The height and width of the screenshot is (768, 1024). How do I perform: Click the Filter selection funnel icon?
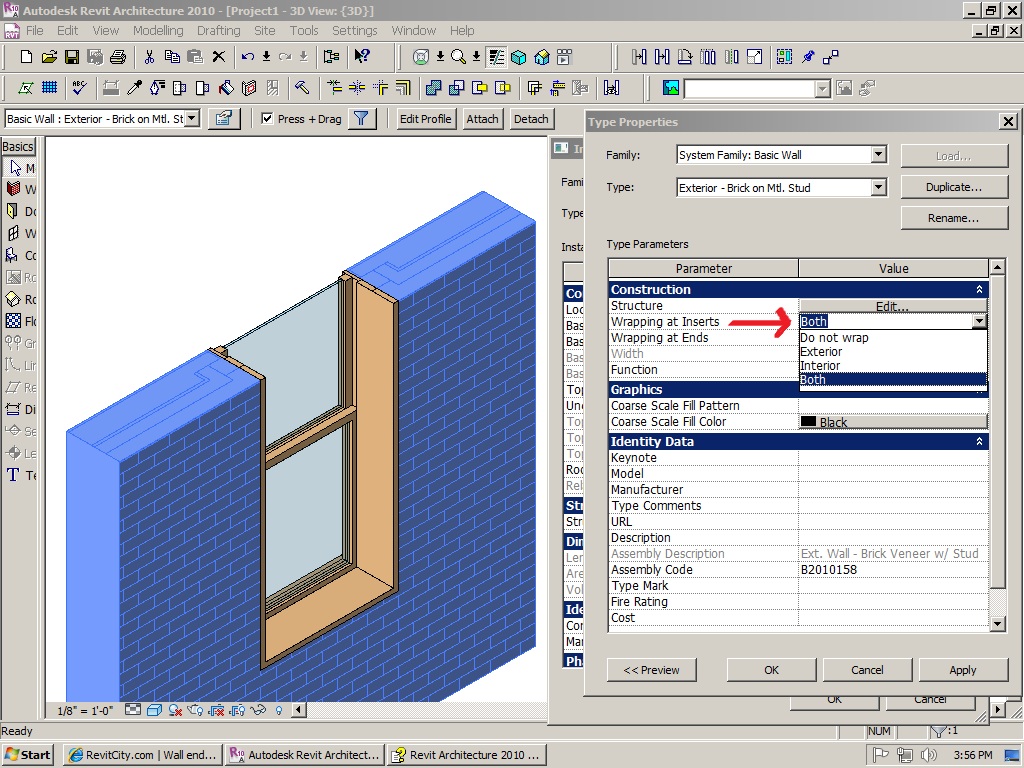pos(362,119)
